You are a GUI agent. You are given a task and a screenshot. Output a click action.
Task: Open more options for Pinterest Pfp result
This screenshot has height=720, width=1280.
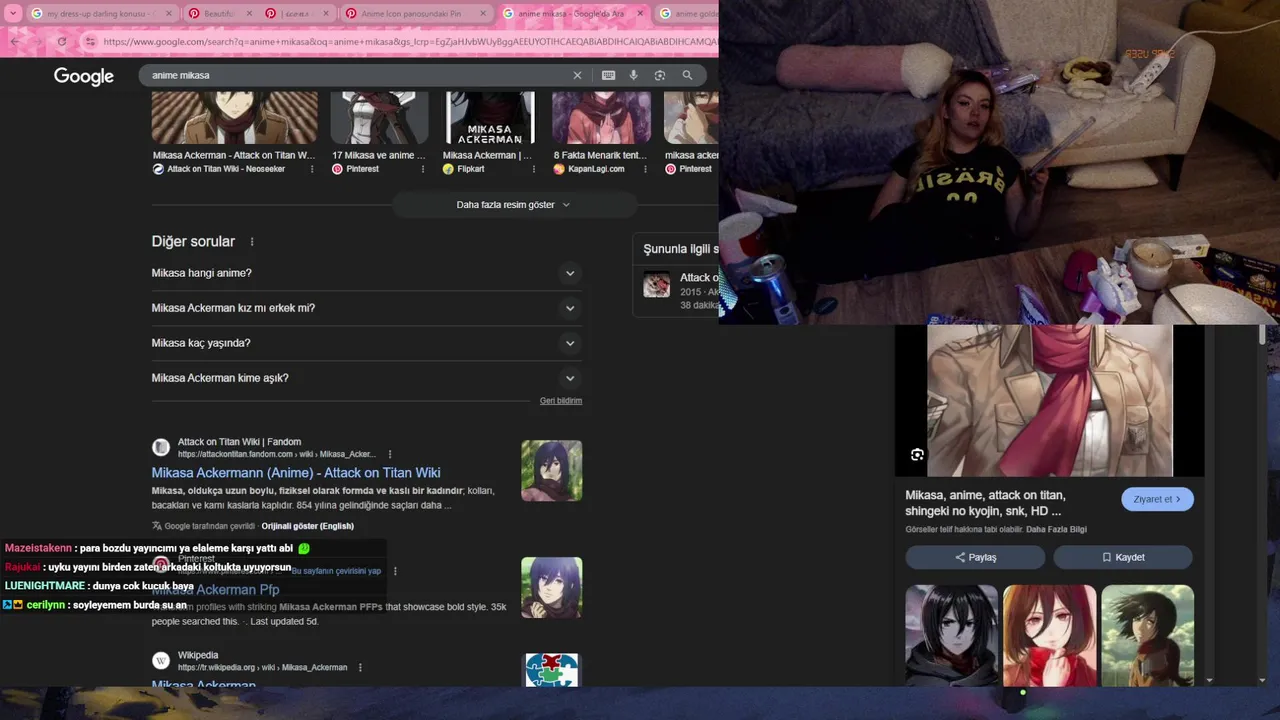(x=395, y=571)
